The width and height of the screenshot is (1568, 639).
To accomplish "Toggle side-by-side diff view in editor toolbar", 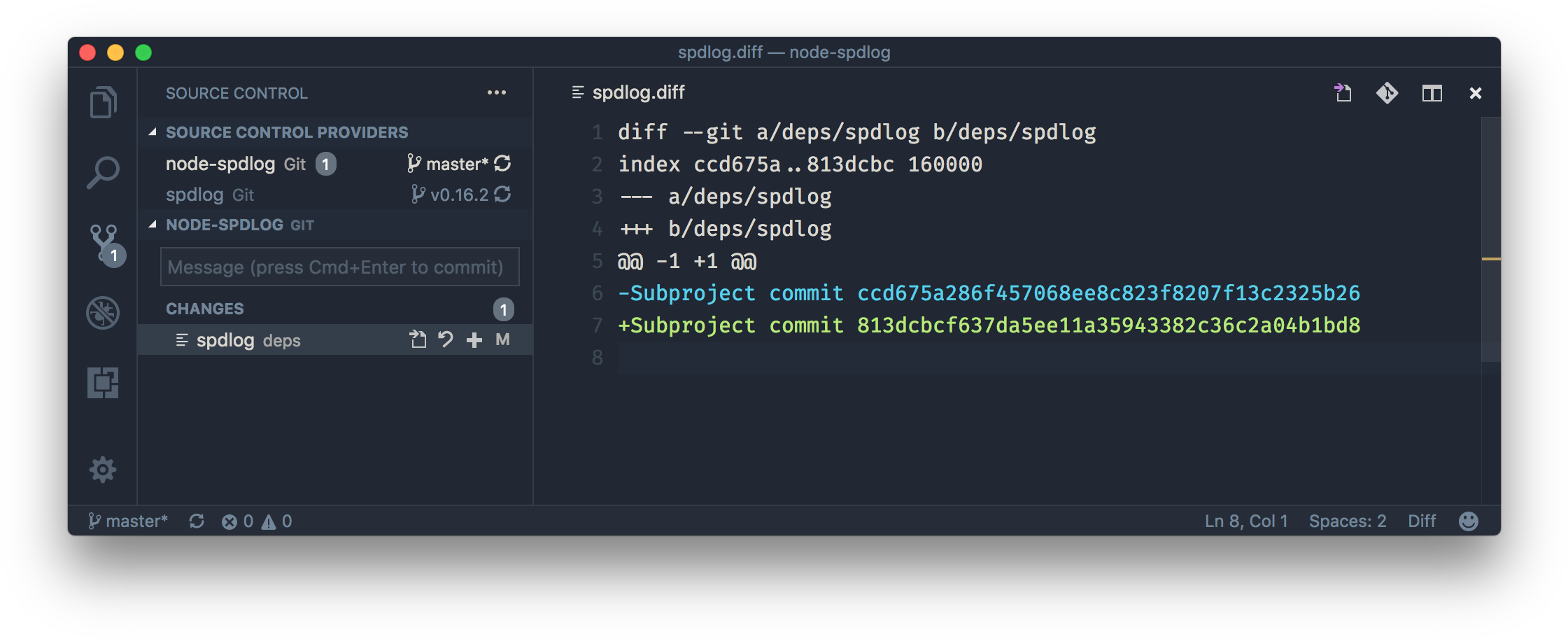I will coord(1387,92).
